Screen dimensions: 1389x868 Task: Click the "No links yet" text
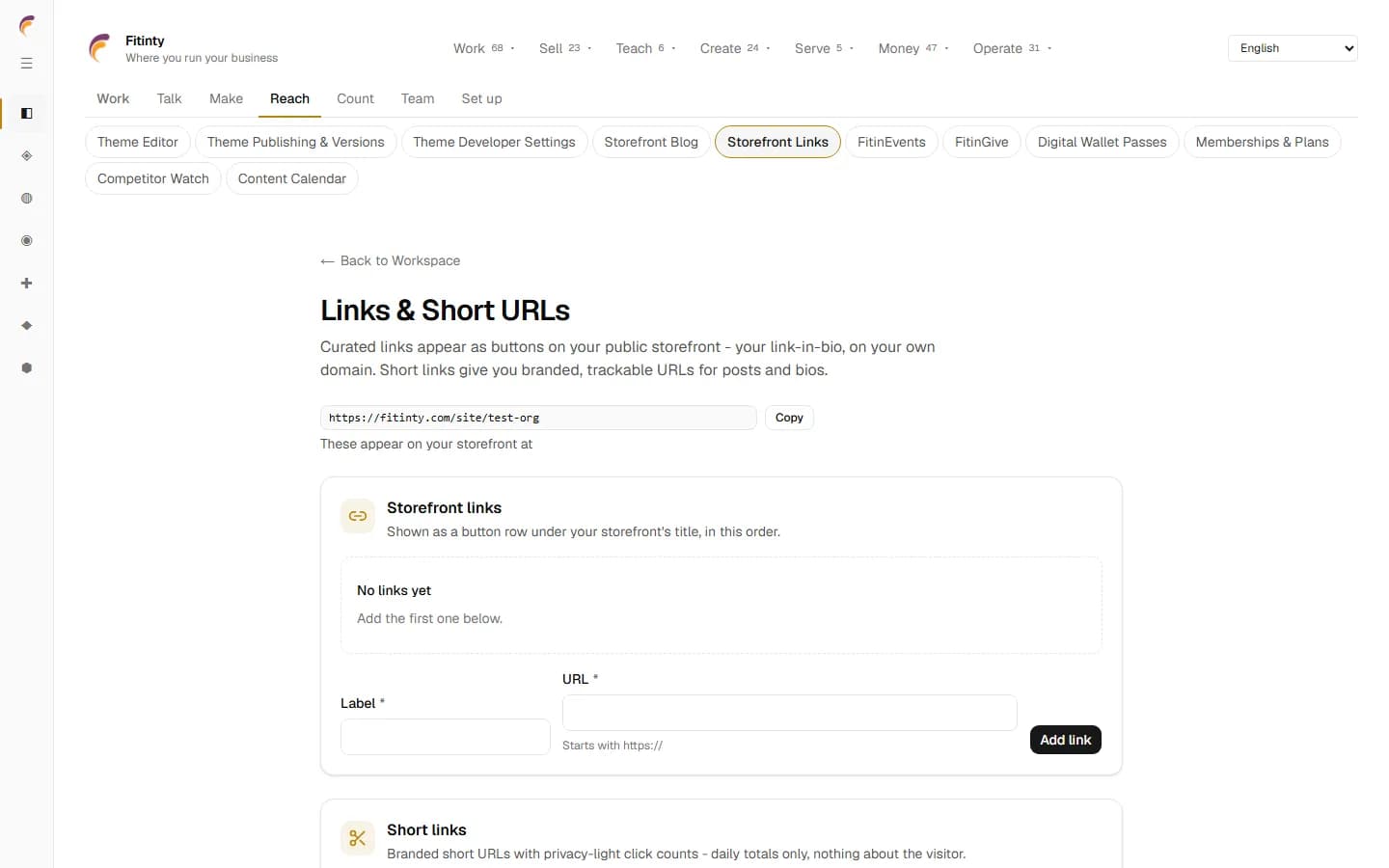394,590
